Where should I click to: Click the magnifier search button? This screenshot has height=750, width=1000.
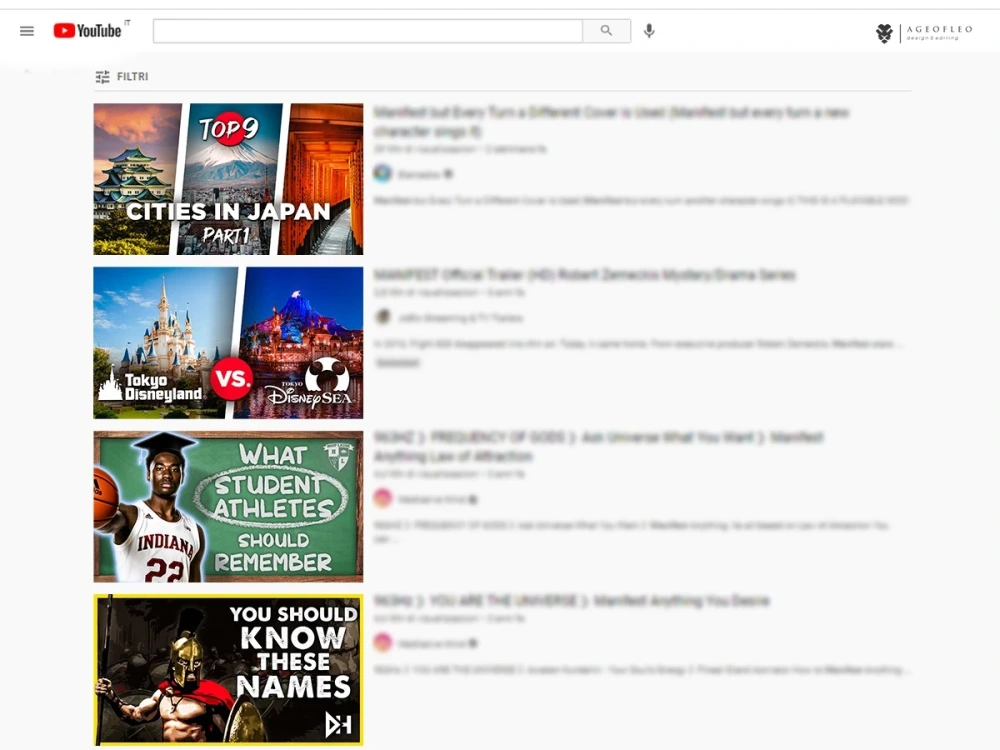pos(607,31)
